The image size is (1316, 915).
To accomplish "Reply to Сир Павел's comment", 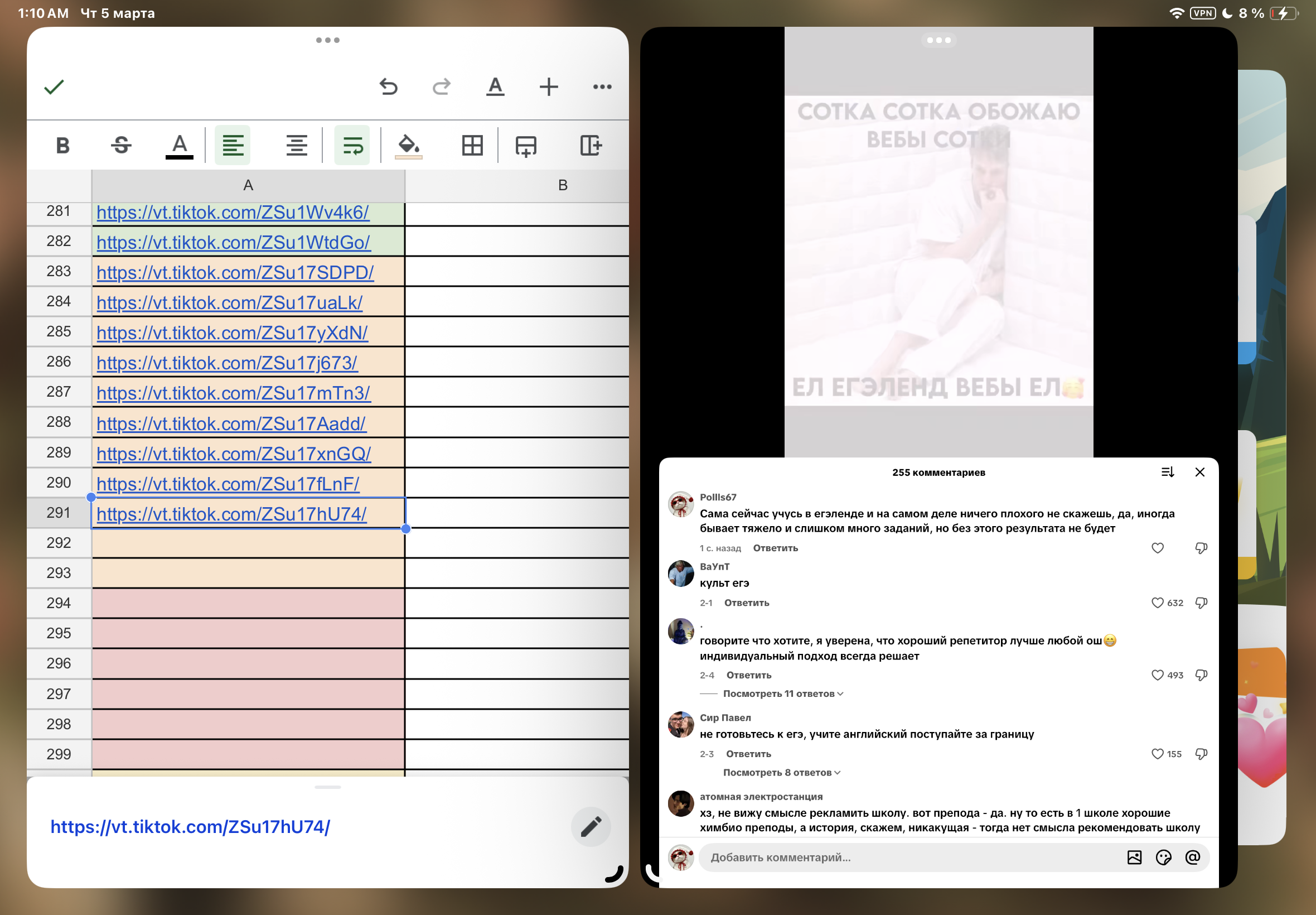I will tap(748, 754).
